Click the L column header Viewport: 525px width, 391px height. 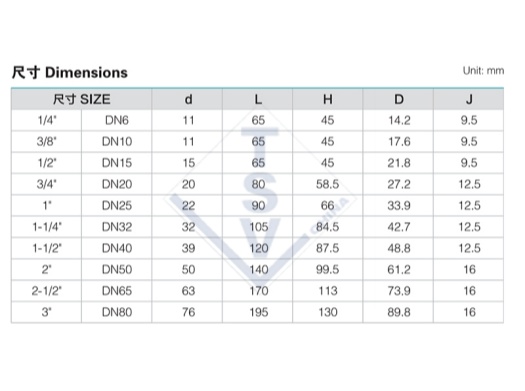257,99
